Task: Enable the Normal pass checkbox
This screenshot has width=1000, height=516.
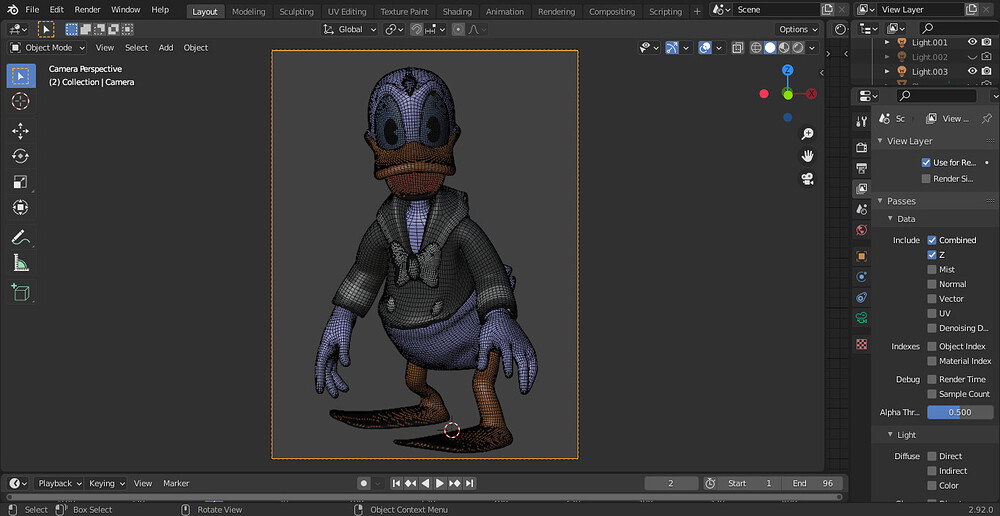Action: (932, 284)
